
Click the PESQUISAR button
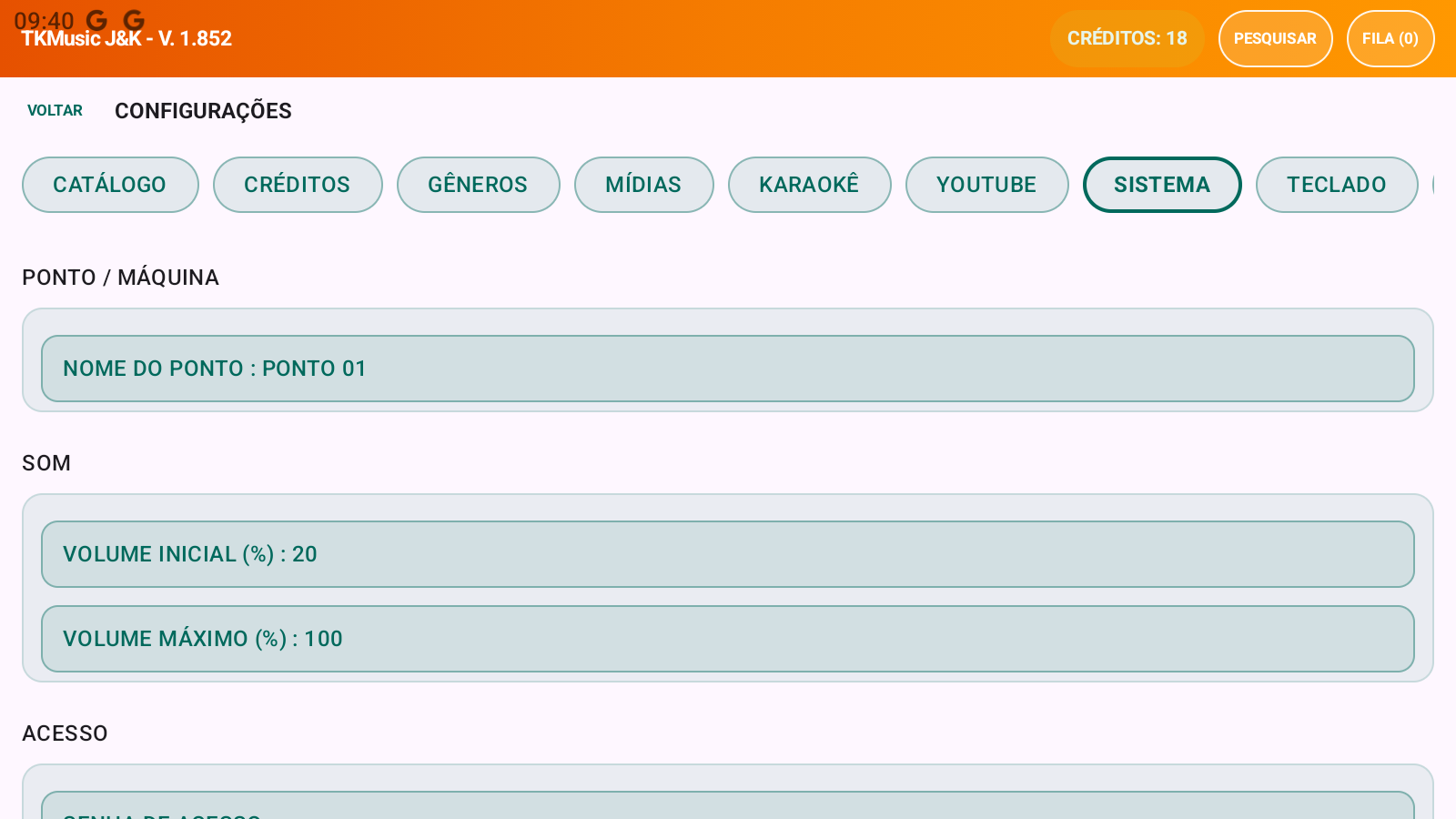click(1275, 38)
